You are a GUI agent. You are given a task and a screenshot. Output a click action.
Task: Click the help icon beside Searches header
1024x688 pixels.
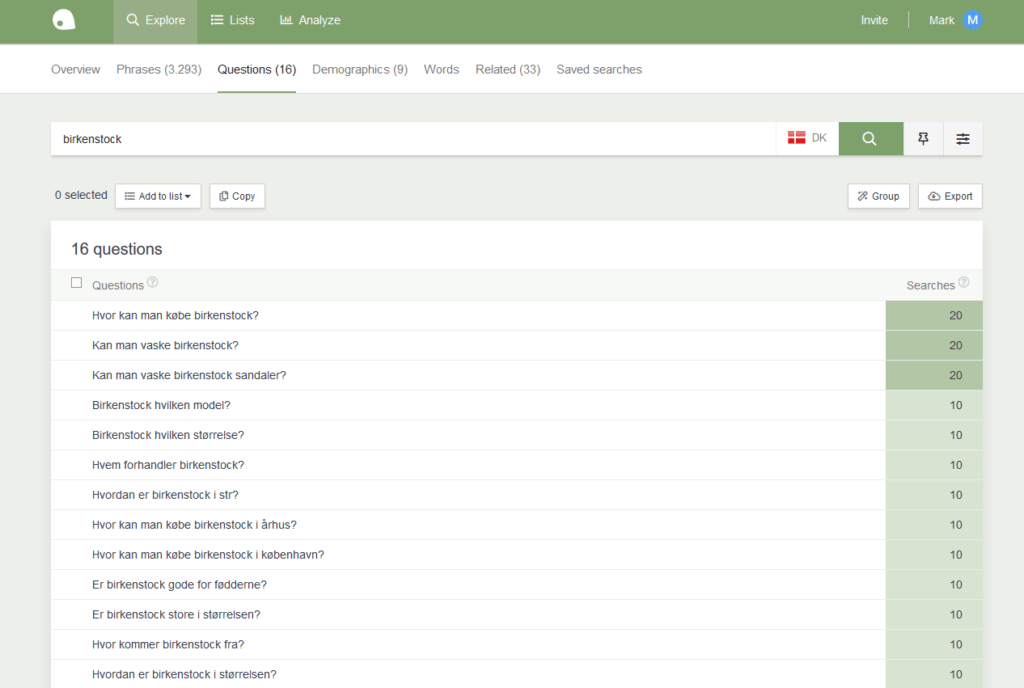(963, 282)
